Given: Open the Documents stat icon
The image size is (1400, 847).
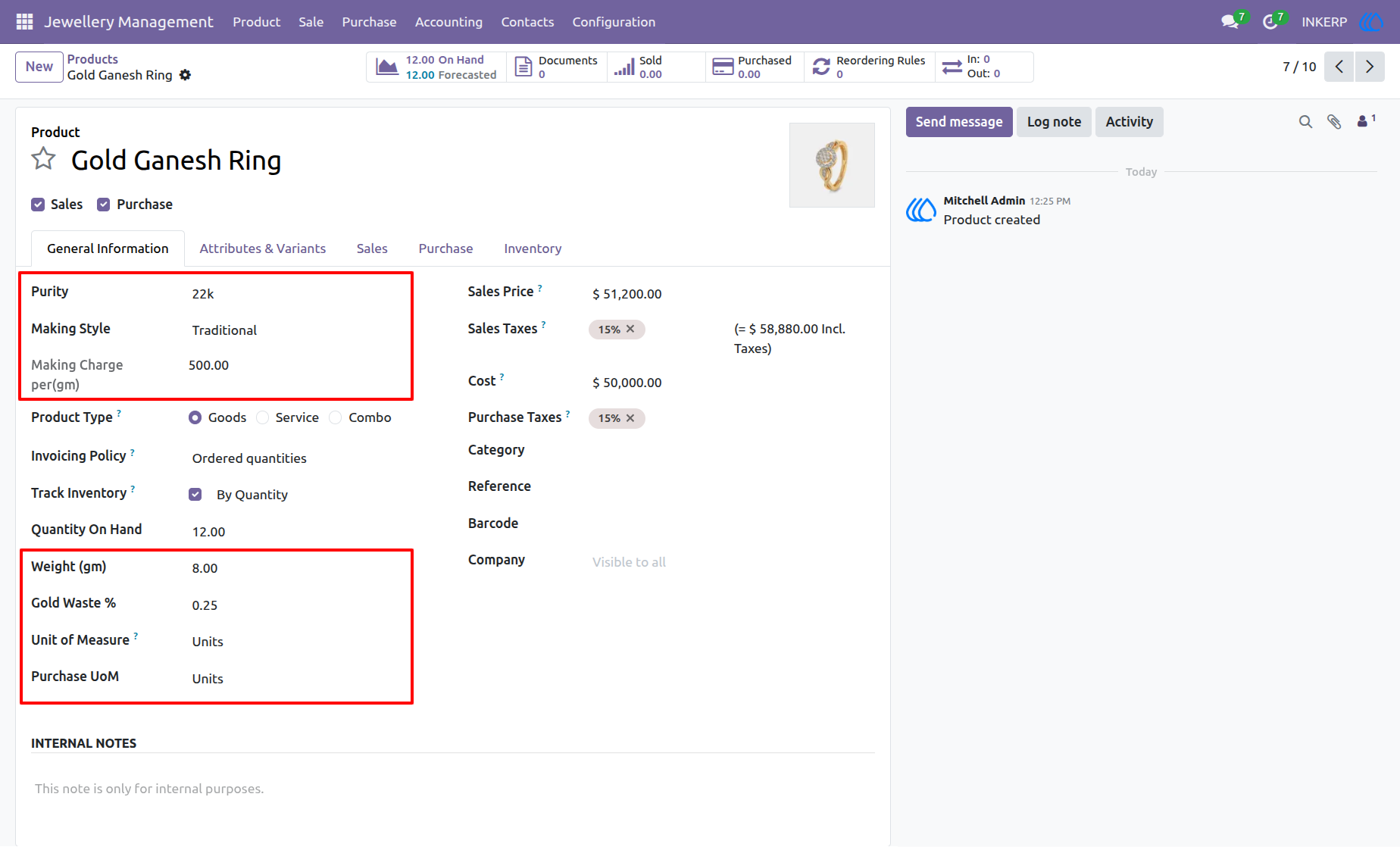Looking at the screenshot, I should coord(523,67).
